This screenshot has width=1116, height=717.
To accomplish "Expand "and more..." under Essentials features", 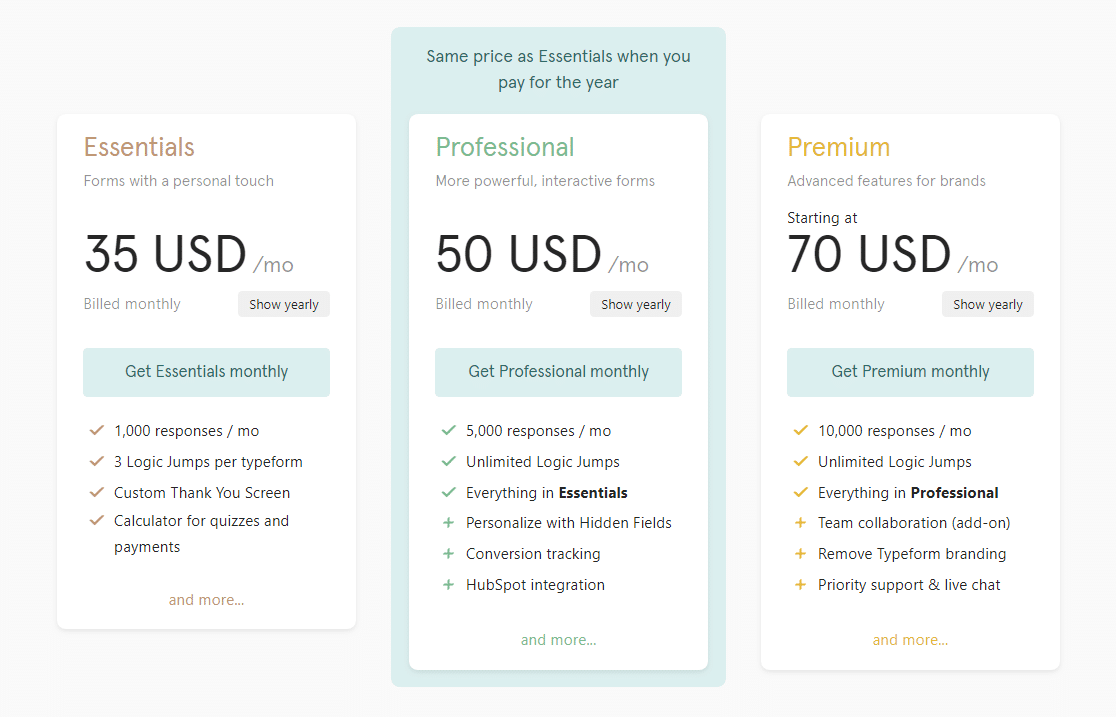I will 206,600.
